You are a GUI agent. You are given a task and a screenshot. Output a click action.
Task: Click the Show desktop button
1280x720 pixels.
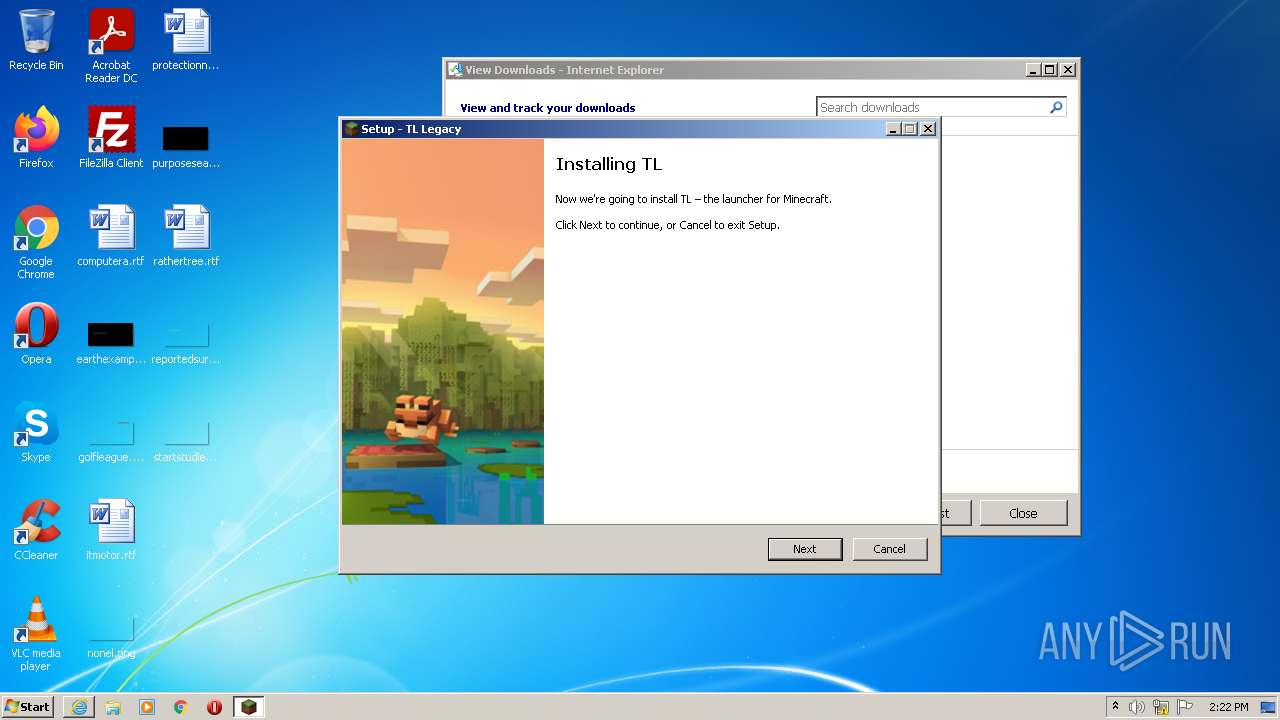point(1270,707)
